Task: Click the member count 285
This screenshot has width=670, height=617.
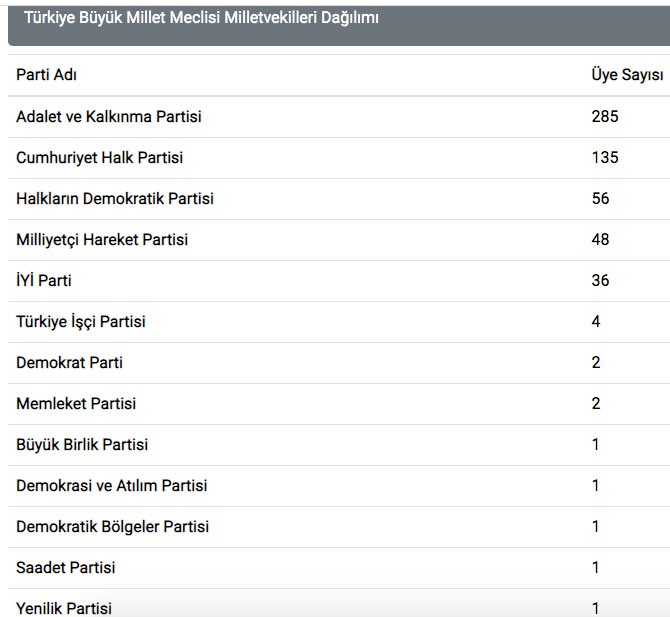Action: [x=605, y=117]
